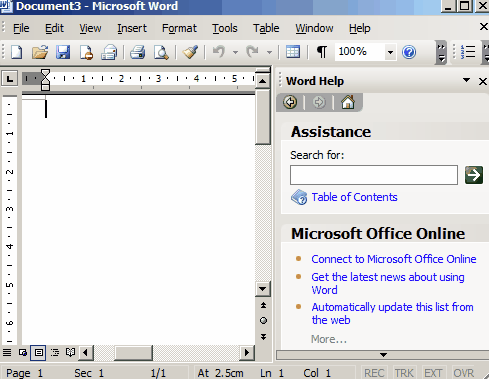The image size is (489, 379).
Task: Open the Help menu
Action: [359, 28]
